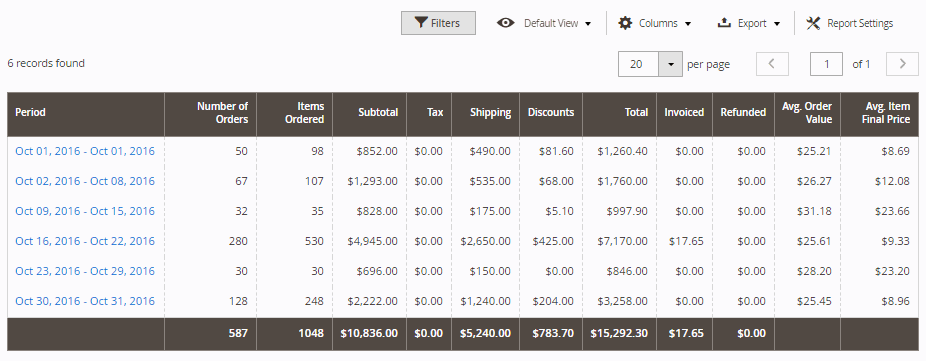The height and width of the screenshot is (361, 926).
Task: Select the $28.20 avg order value cell
Action: [x=807, y=271]
